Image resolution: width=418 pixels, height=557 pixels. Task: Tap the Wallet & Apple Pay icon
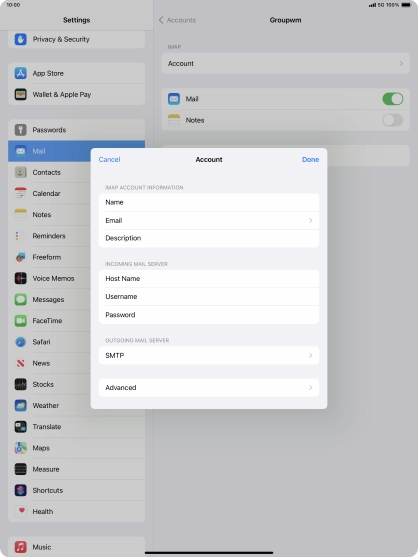(21, 94)
